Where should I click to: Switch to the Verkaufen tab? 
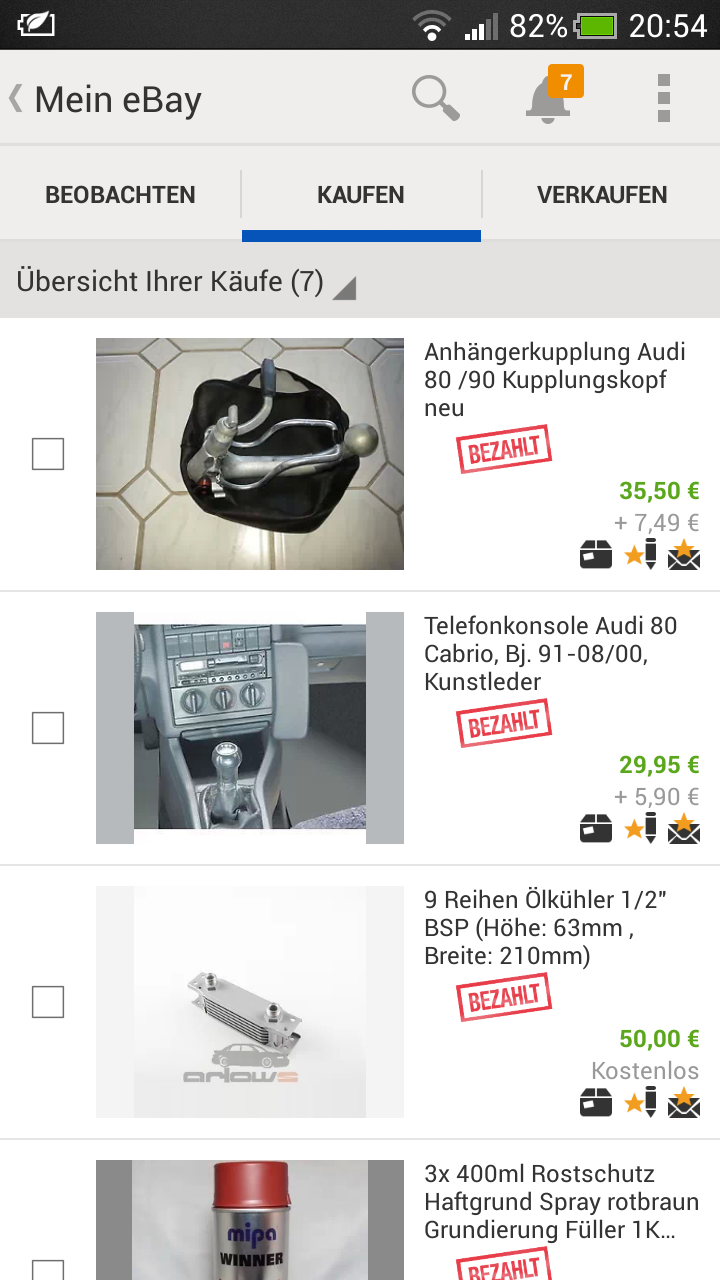[602, 195]
